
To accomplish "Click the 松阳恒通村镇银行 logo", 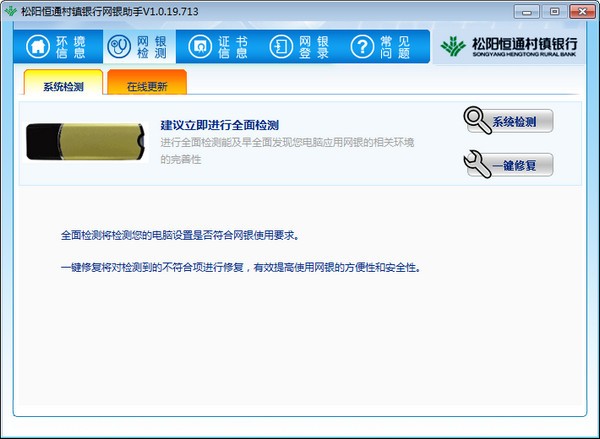I will coord(509,47).
